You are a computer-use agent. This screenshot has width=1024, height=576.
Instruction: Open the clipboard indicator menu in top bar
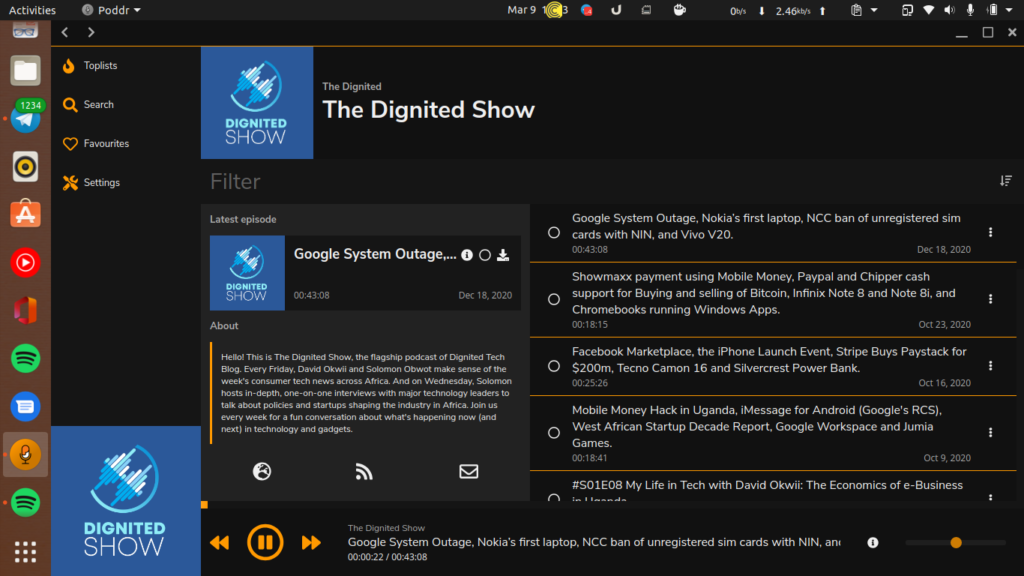863,10
